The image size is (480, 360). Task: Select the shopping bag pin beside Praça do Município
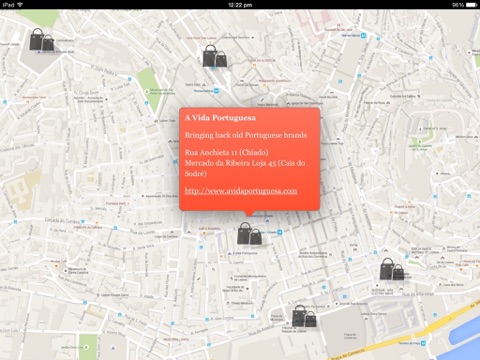coord(304,316)
